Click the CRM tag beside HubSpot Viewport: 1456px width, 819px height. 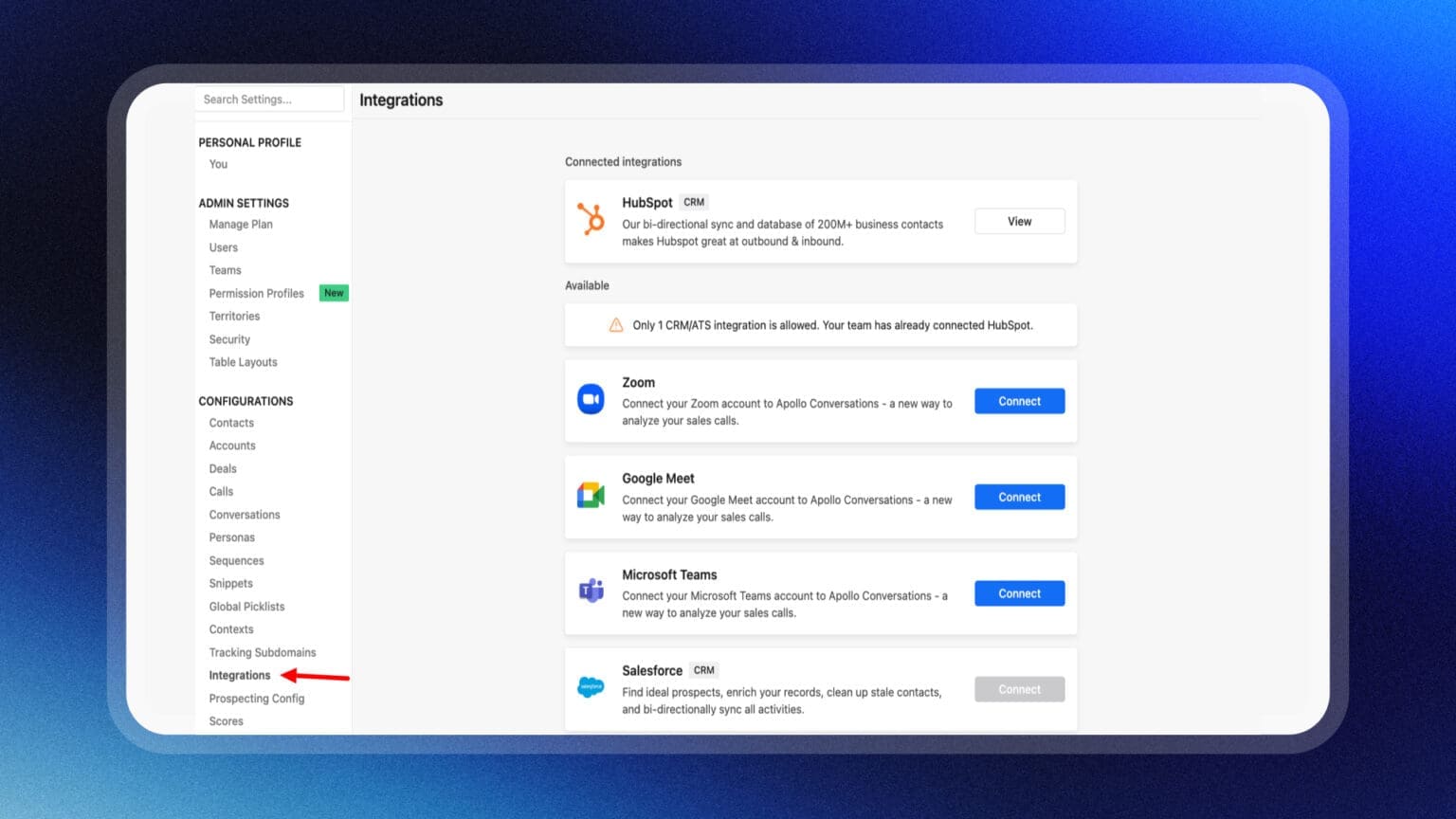[694, 202]
